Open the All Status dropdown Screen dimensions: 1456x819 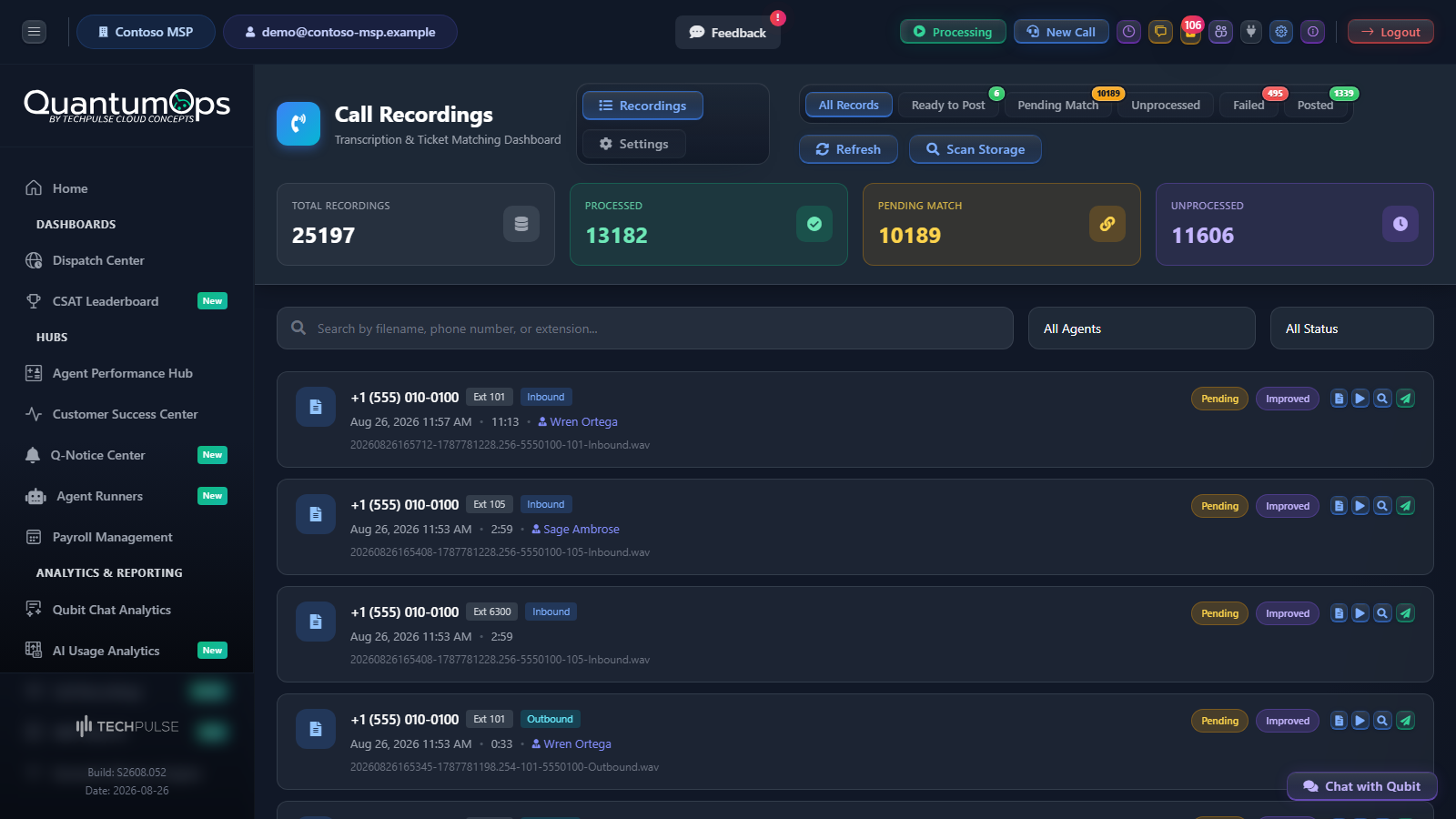click(1352, 329)
